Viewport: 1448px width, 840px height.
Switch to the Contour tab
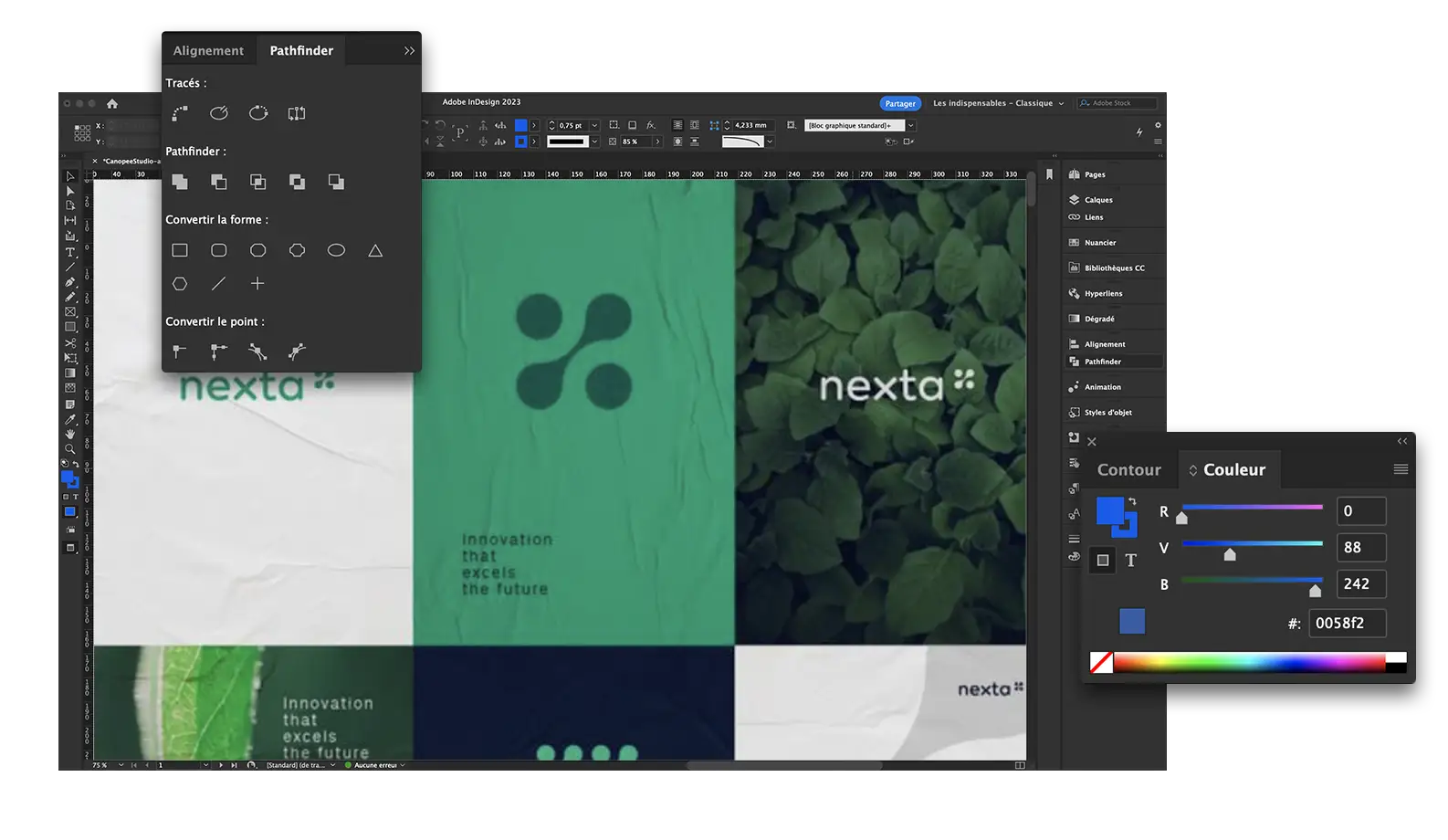pyautogui.click(x=1129, y=469)
